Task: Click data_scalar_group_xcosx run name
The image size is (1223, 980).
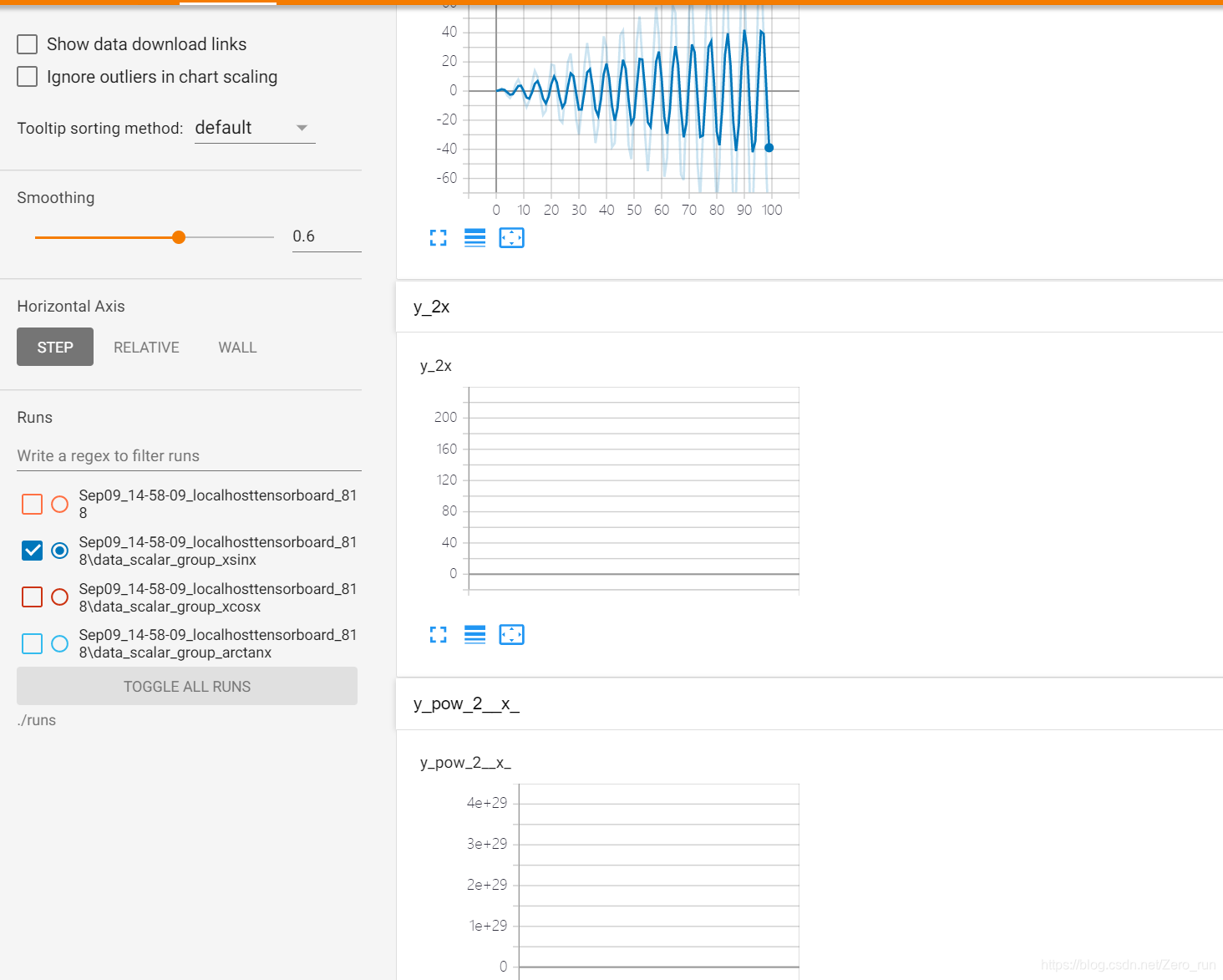Action: point(218,597)
